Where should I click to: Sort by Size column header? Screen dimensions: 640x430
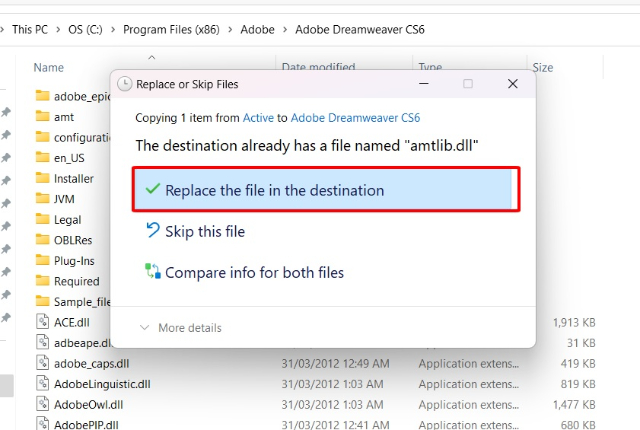(x=542, y=67)
